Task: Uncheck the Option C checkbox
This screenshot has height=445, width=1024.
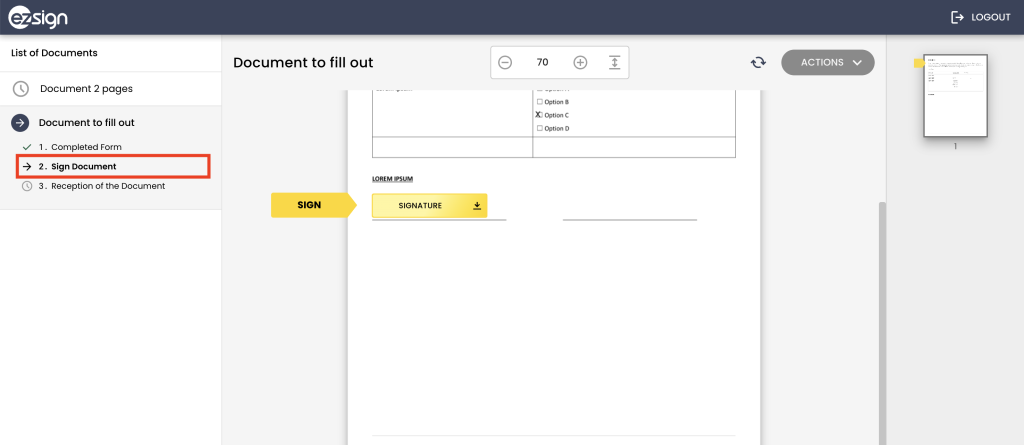Action: 540,115
